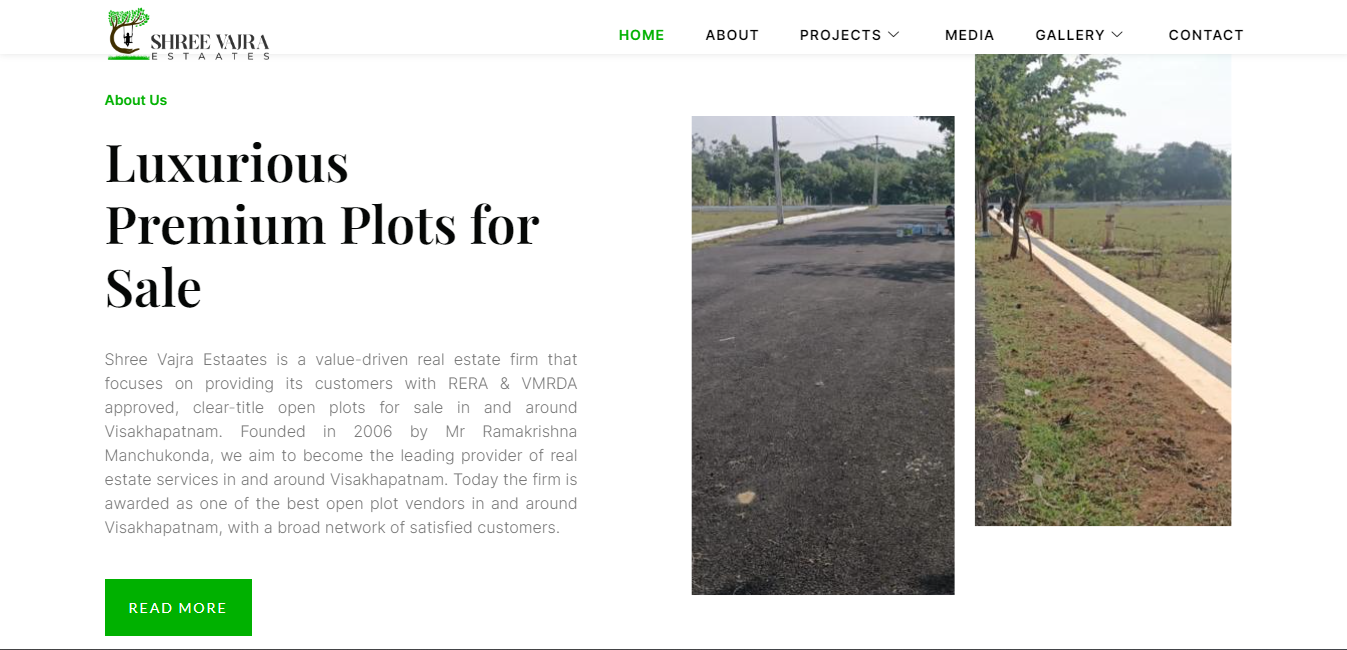This screenshot has width=1347, height=650.
Task: Open the MEDIA nav link
Action: (970, 35)
